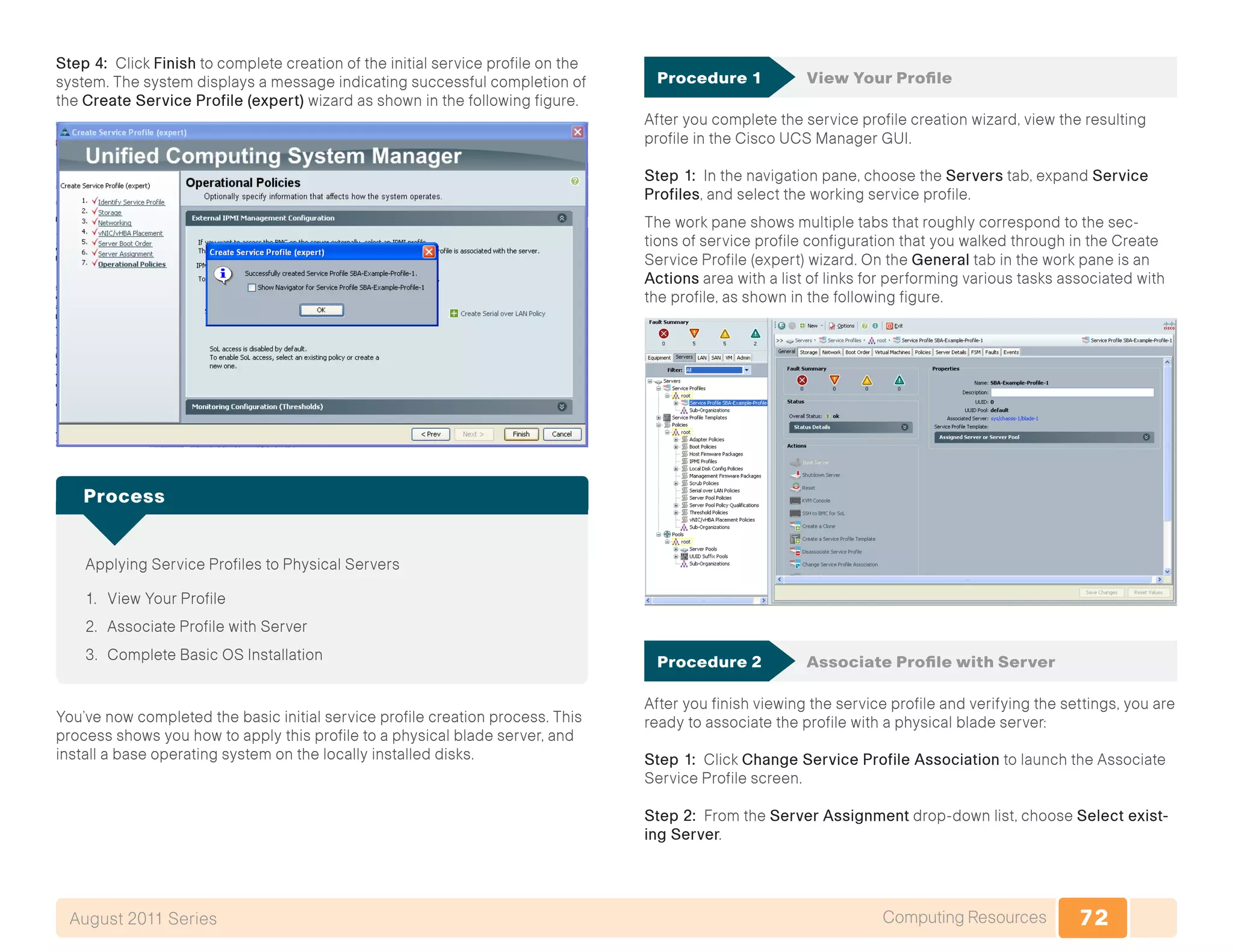Expand Service Profile Templates tree node

659,418
